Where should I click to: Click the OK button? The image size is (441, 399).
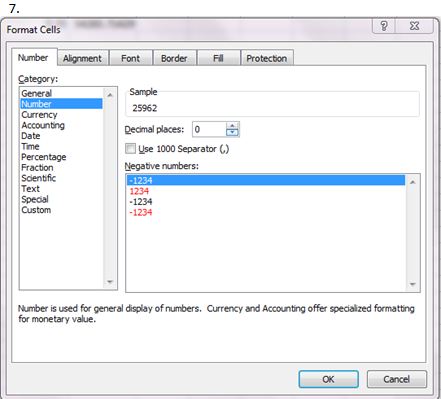point(328,379)
